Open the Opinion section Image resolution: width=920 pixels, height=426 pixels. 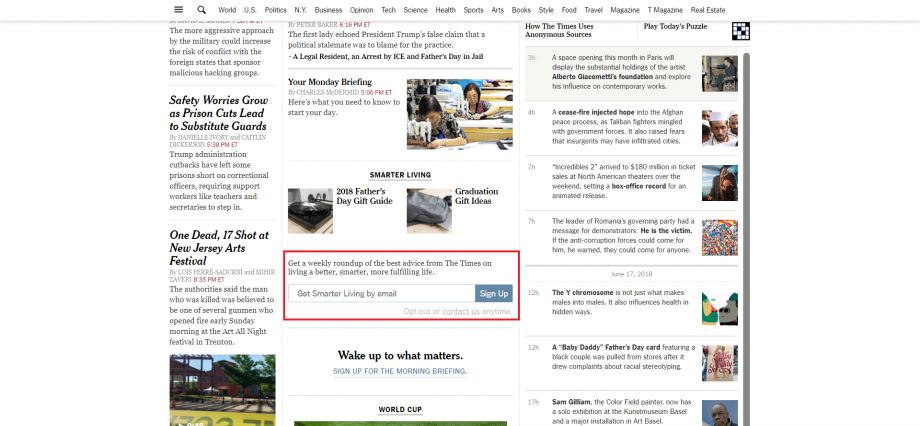(x=361, y=10)
